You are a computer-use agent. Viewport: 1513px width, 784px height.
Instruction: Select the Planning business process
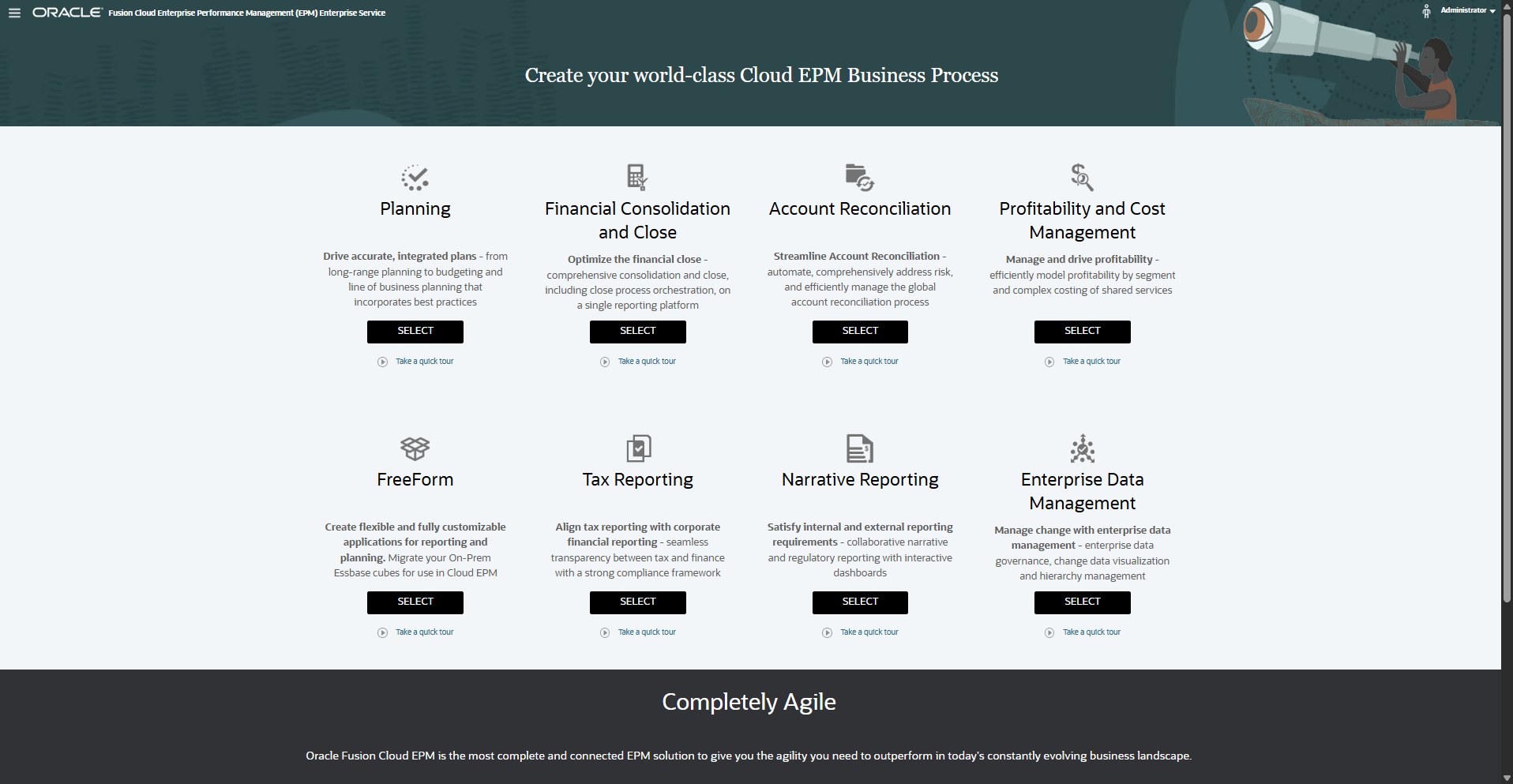point(415,332)
